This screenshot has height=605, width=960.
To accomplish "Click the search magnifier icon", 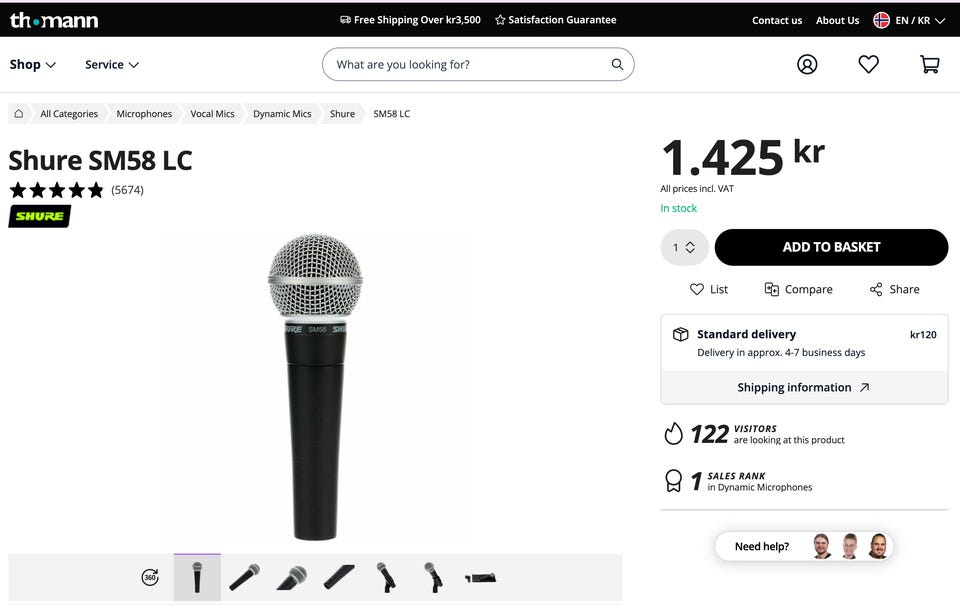I will pyautogui.click(x=617, y=65).
